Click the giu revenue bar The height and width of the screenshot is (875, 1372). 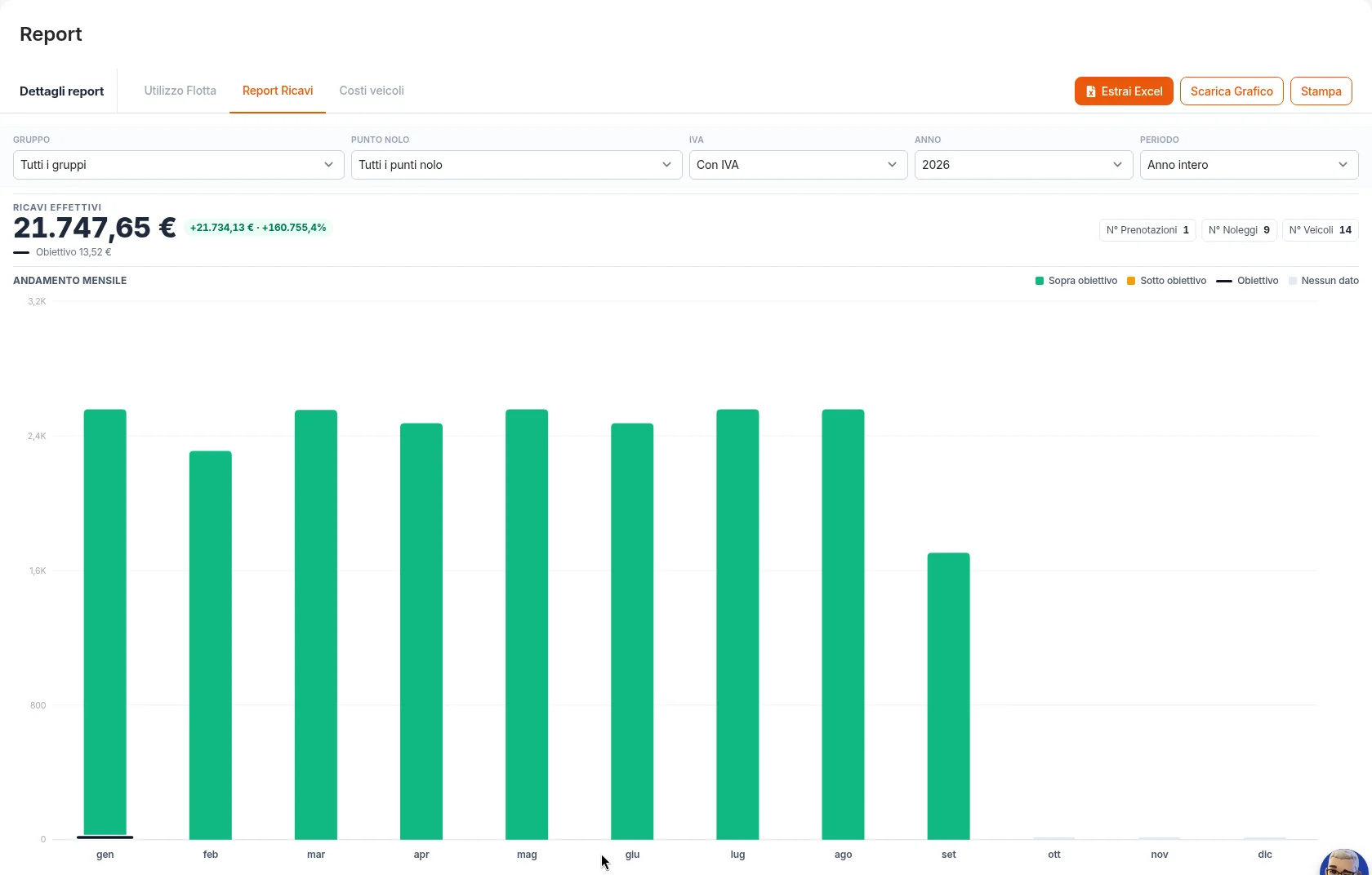[x=632, y=631]
